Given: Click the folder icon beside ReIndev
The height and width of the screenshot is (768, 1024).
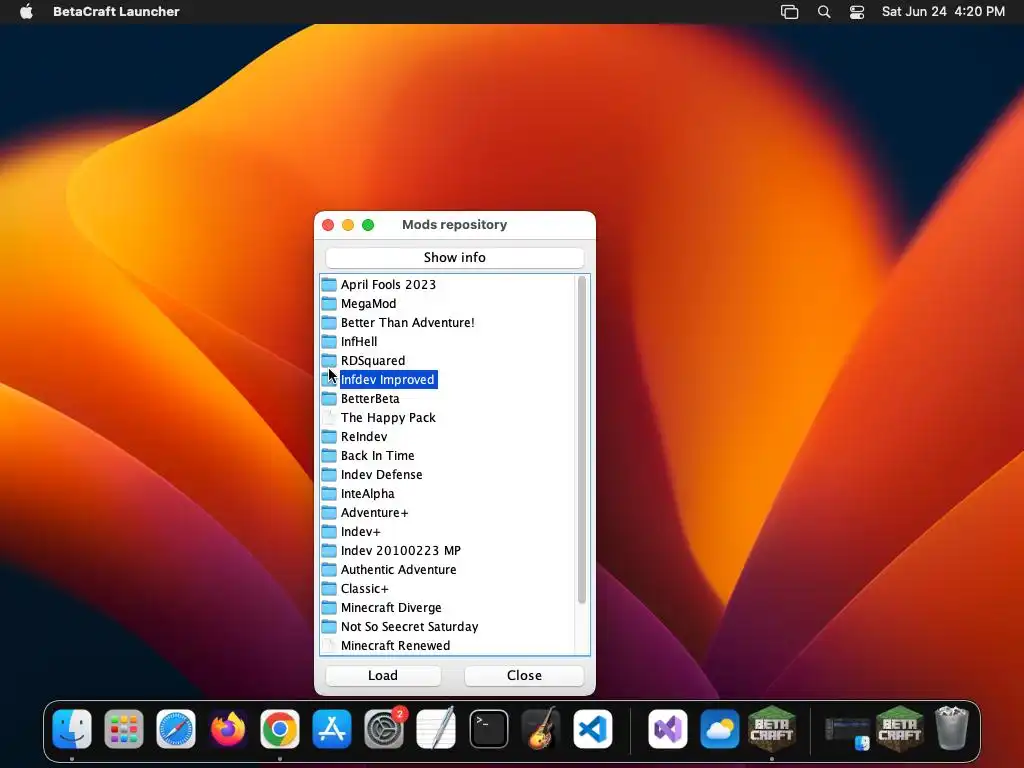Looking at the screenshot, I should pyautogui.click(x=329, y=436).
